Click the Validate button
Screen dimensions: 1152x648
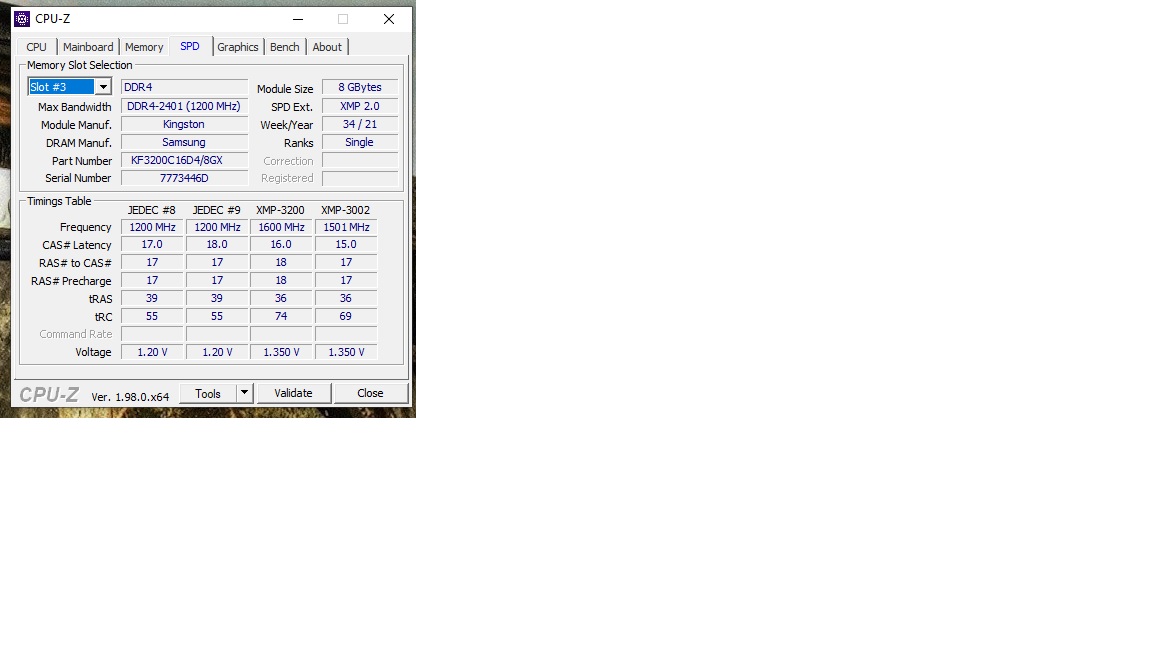pyautogui.click(x=294, y=393)
